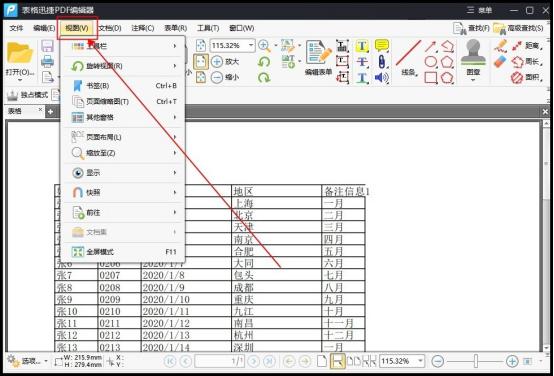
Task: Expand the 缩放至(Z) submenu entry
Action: (x=123, y=153)
